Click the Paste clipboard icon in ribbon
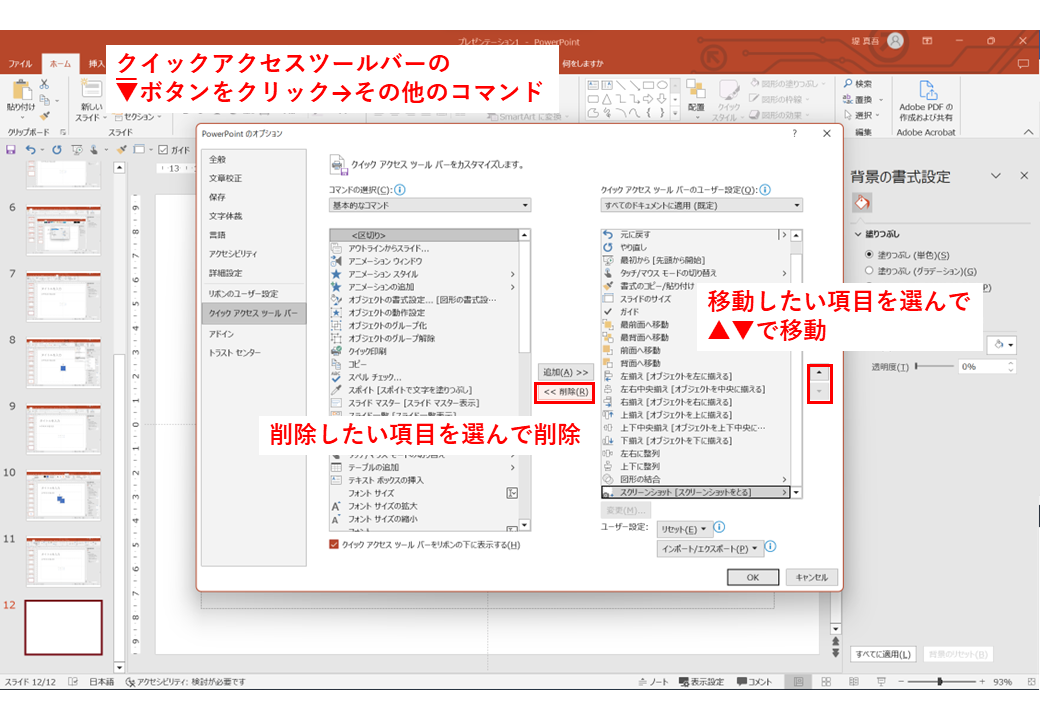1040x720 pixels. 22,90
